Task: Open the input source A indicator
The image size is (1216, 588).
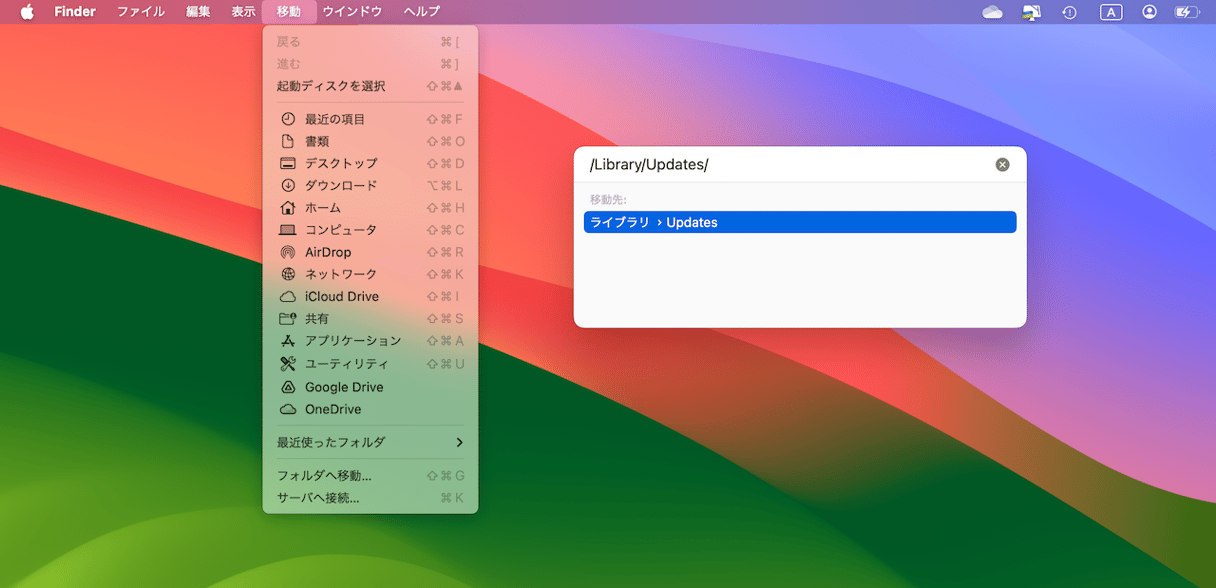Action: pos(1110,12)
